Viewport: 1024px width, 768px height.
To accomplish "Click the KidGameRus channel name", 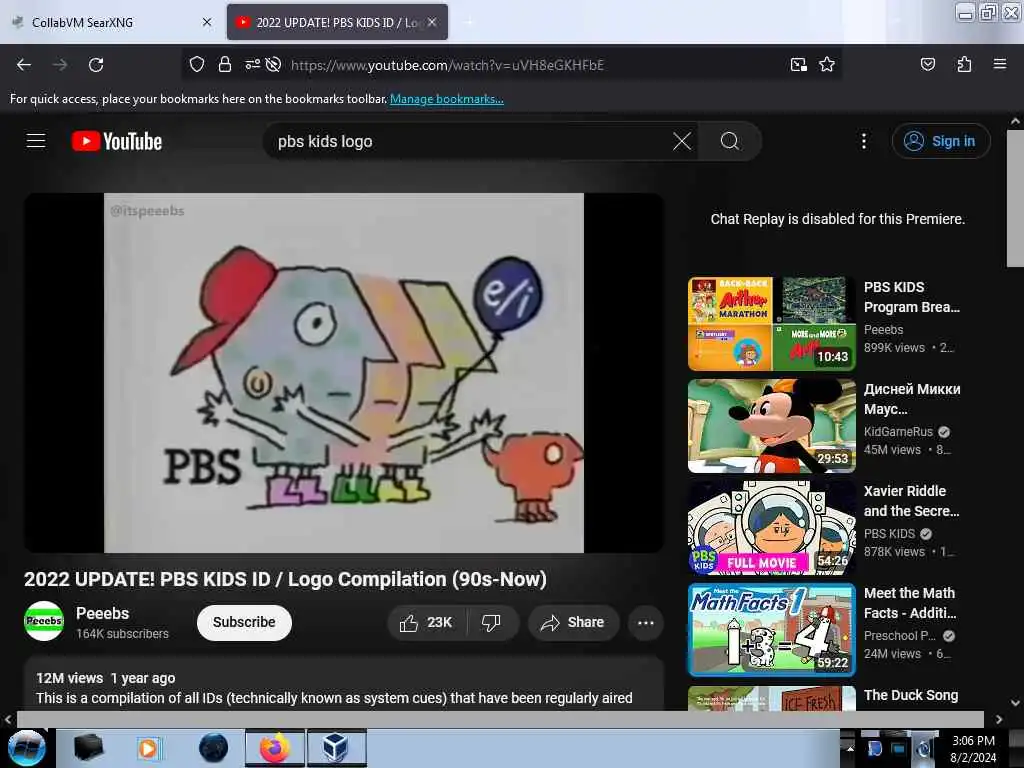I will [x=898, y=432].
